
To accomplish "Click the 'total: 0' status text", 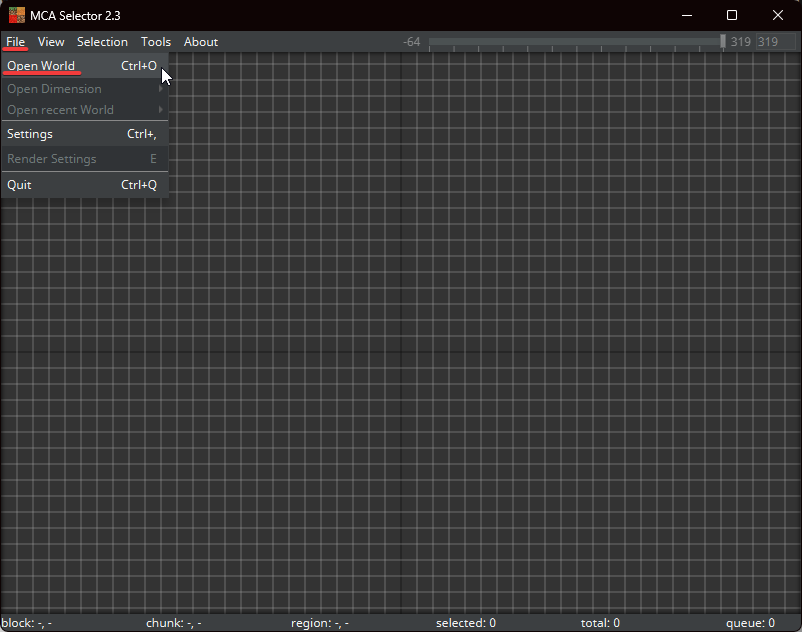I will point(600,623).
